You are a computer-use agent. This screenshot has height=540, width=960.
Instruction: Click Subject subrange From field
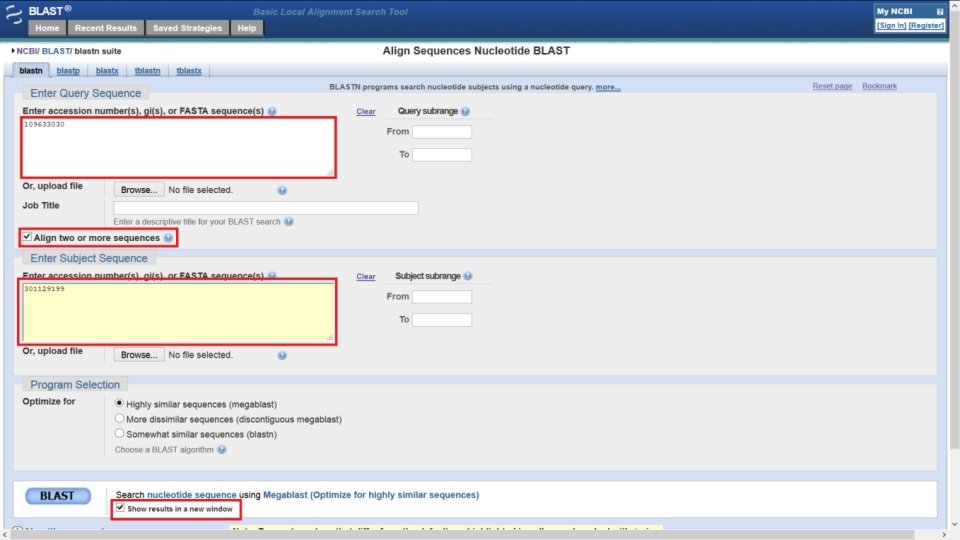coord(442,297)
